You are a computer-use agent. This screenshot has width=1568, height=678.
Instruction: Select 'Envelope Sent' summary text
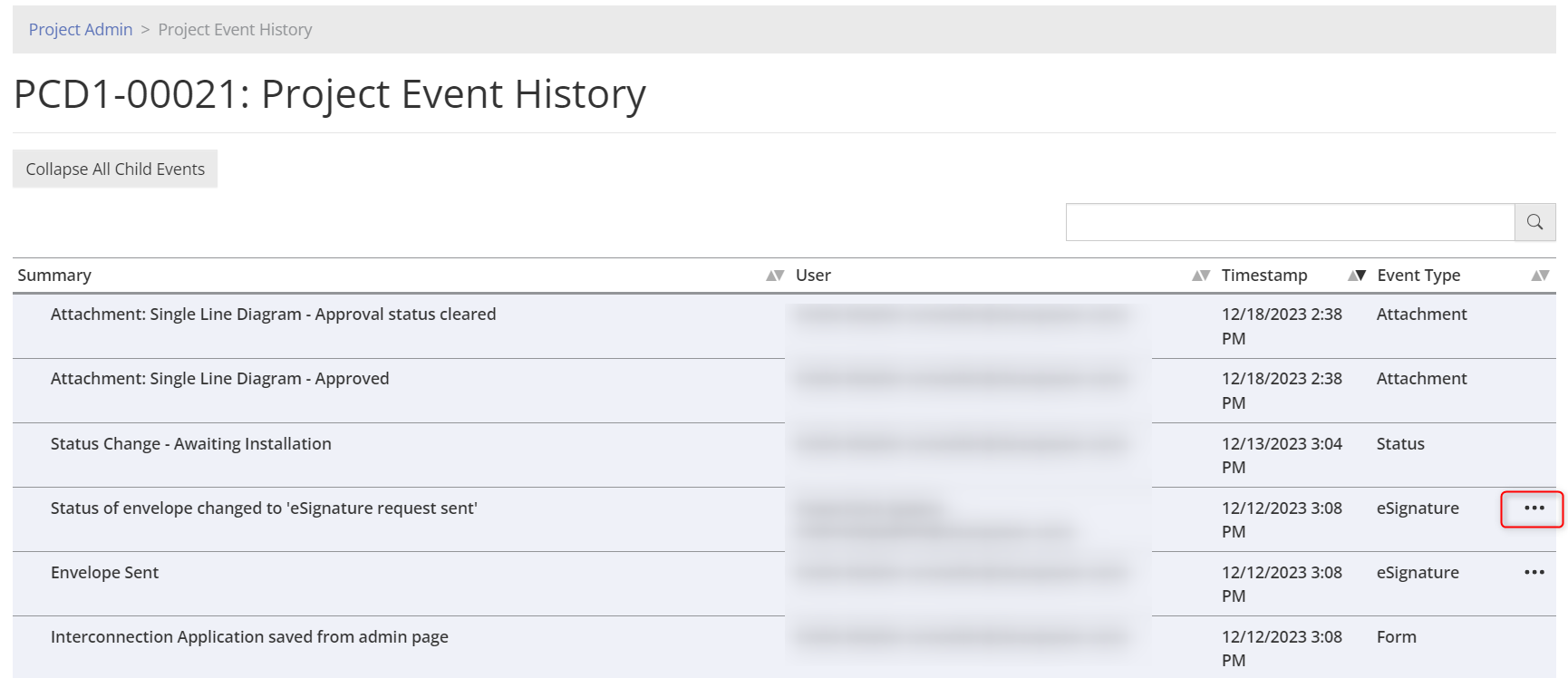click(x=104, y=573)
